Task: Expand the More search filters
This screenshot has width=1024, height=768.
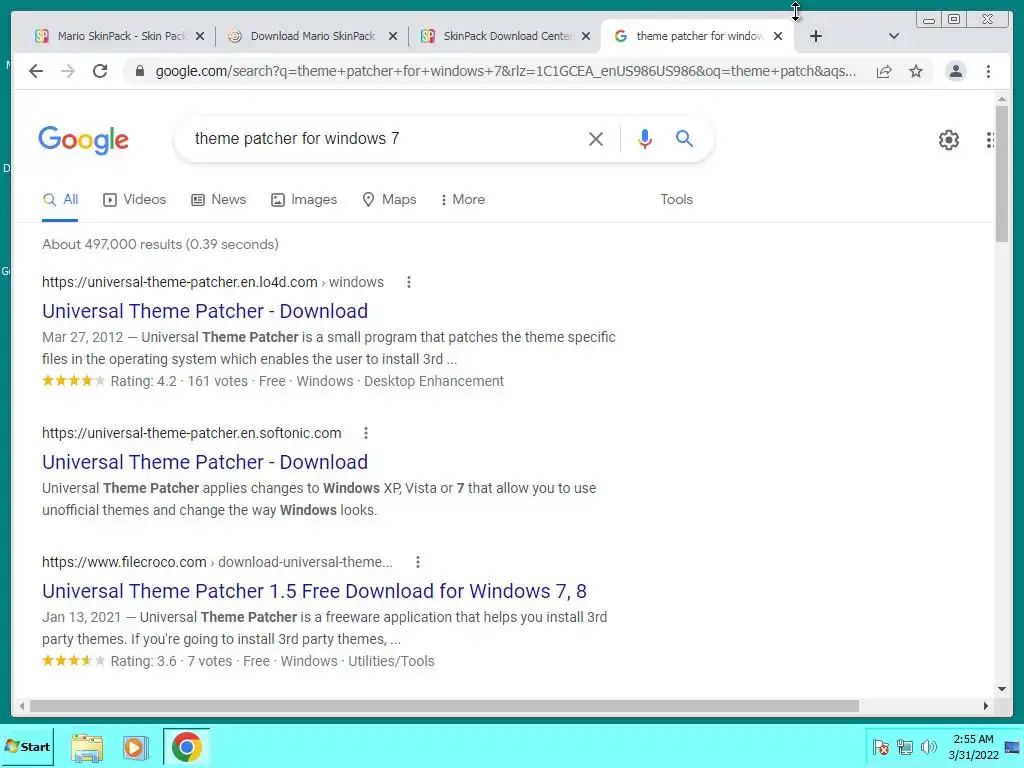Action: [462, 200]
